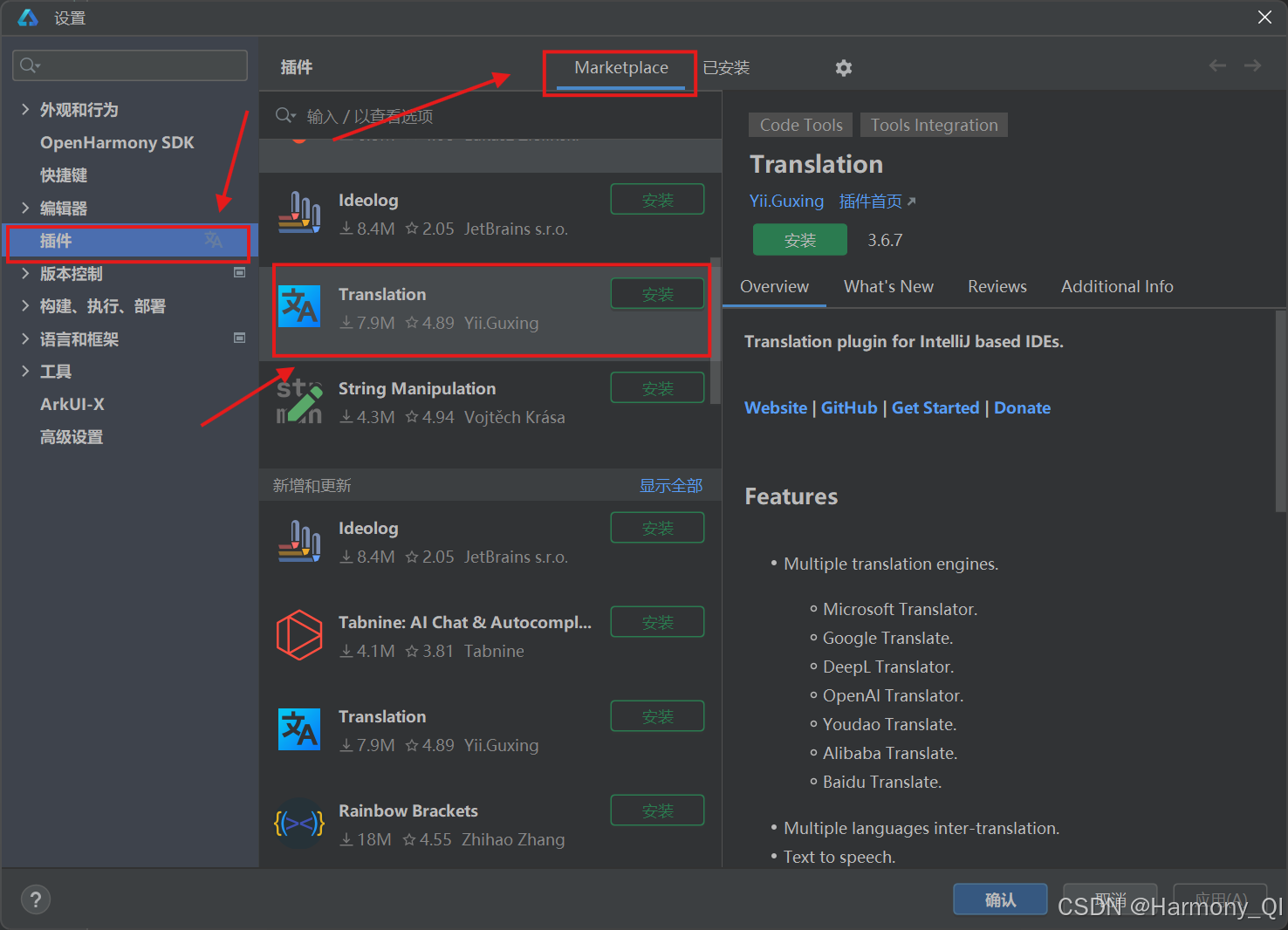This screenshot has width=1288, height=930.
Task: Click the DevEco logo in title bar
Action: [28, 17]
